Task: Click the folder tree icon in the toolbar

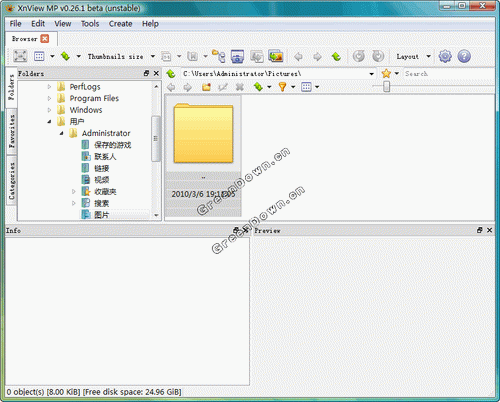Action: [219, 56]
